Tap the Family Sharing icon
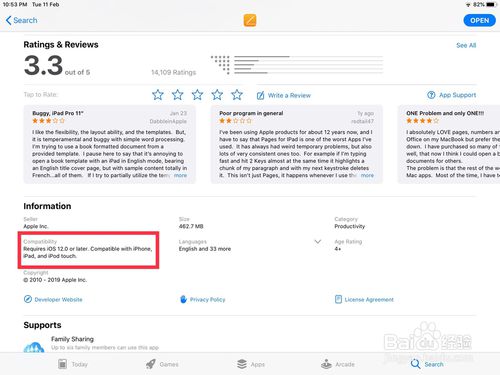The height and width of the screenshot is (375, 500). point(34,347)
